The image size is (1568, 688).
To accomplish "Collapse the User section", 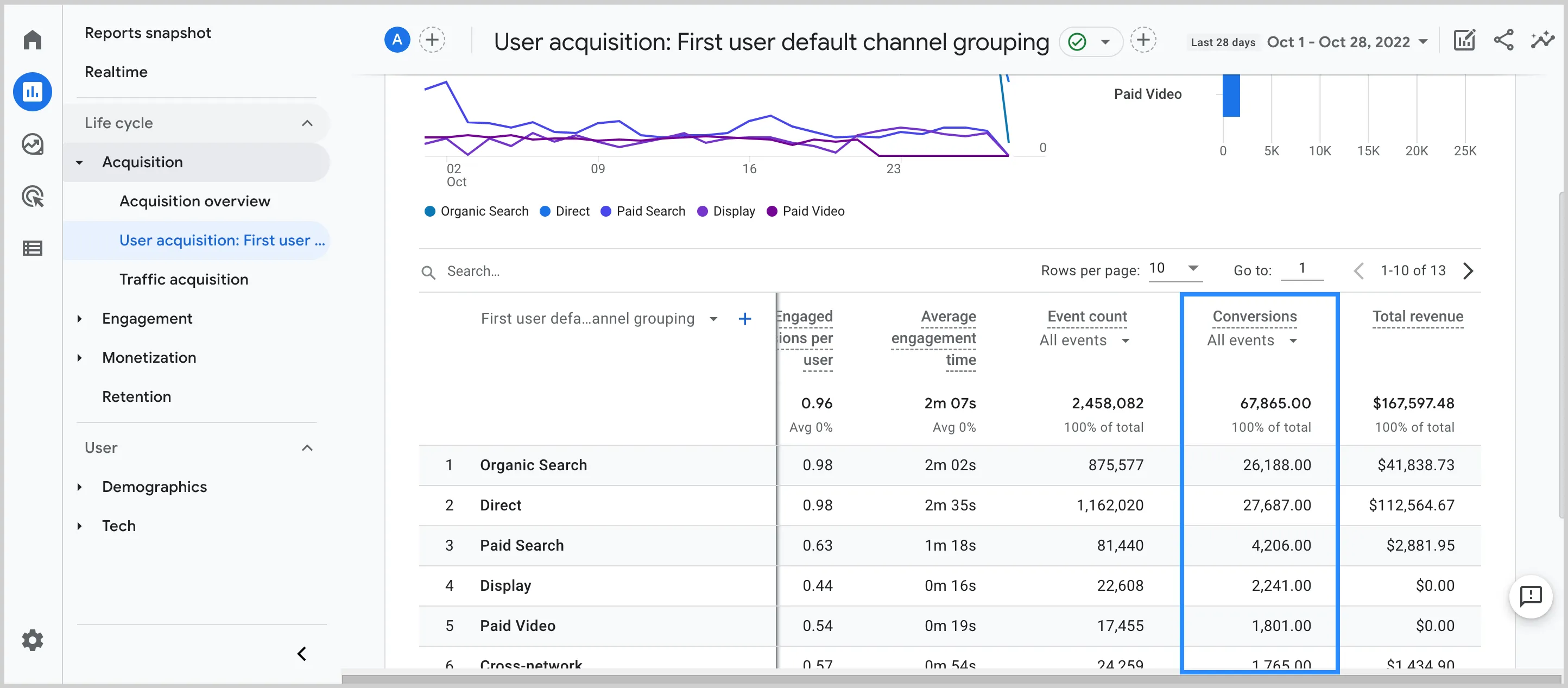I will pos(307,448).
